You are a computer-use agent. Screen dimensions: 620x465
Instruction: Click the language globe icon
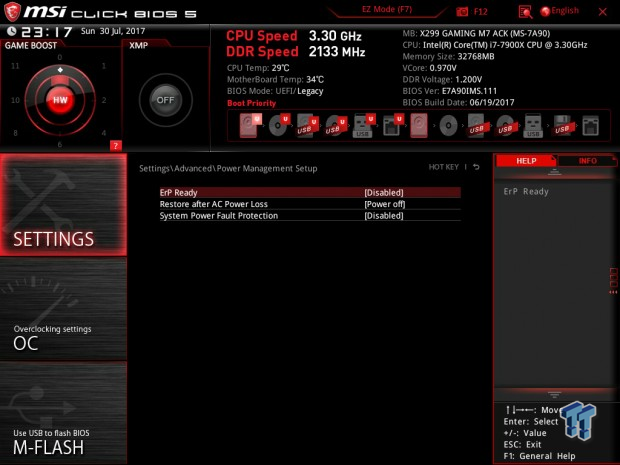tap(545, 11)
